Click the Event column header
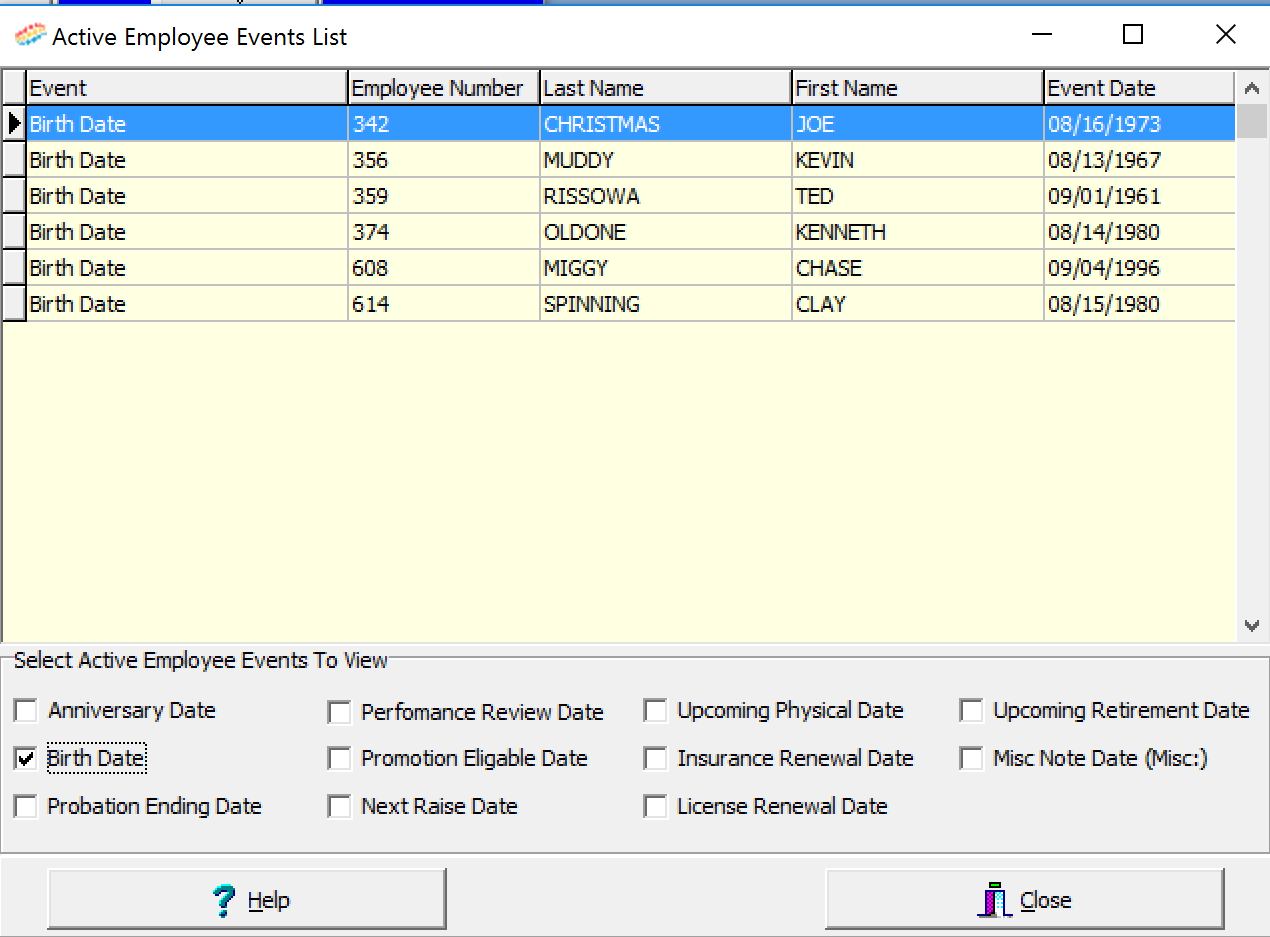 point(187,88)
